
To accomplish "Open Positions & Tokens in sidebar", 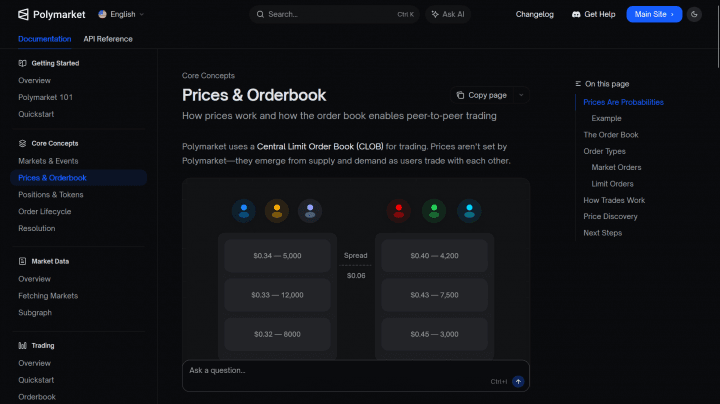I will coord(51,194).
